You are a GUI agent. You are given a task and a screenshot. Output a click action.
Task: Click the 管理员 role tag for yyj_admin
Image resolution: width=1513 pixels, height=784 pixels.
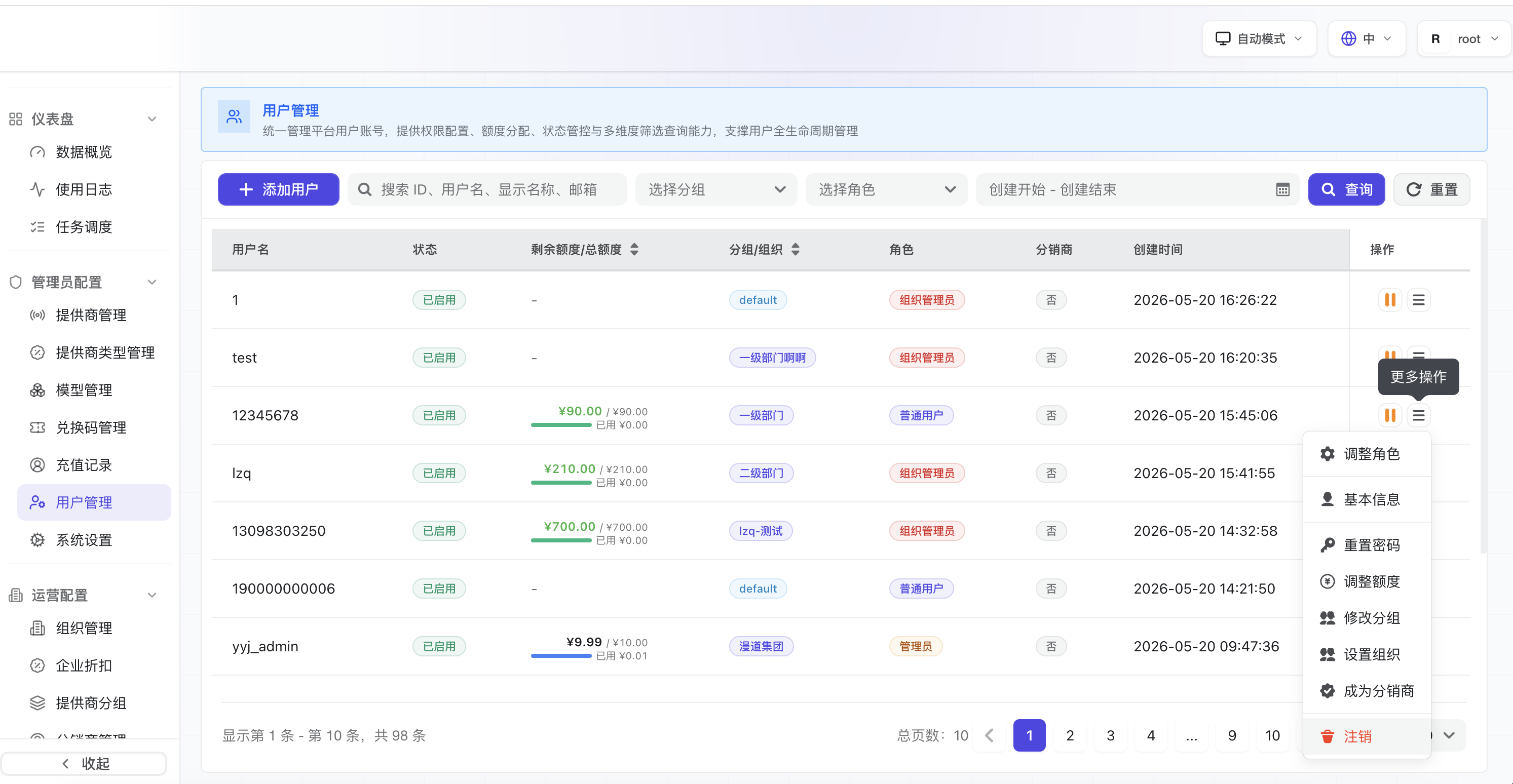[x=915, y=646]
